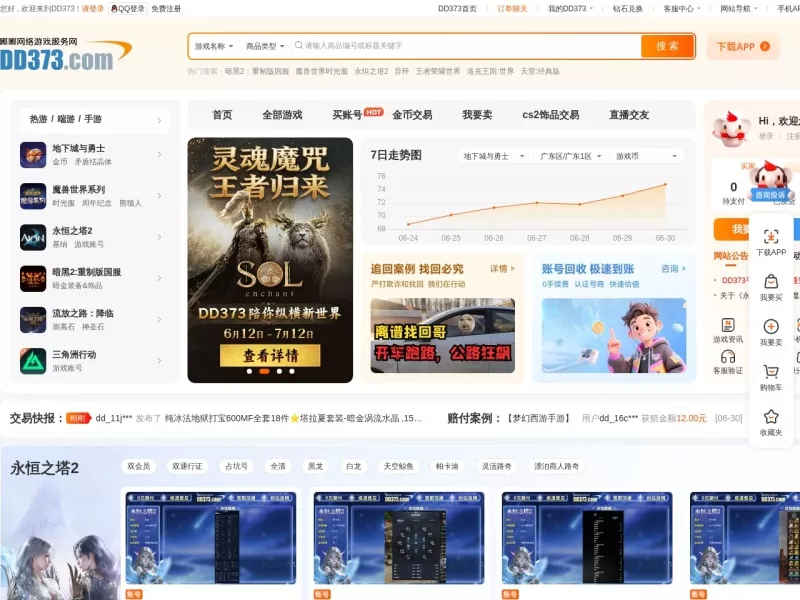Select the 双会员 filter tag
The height and width of the screenshot is (600, 800).
pos(139,466)
